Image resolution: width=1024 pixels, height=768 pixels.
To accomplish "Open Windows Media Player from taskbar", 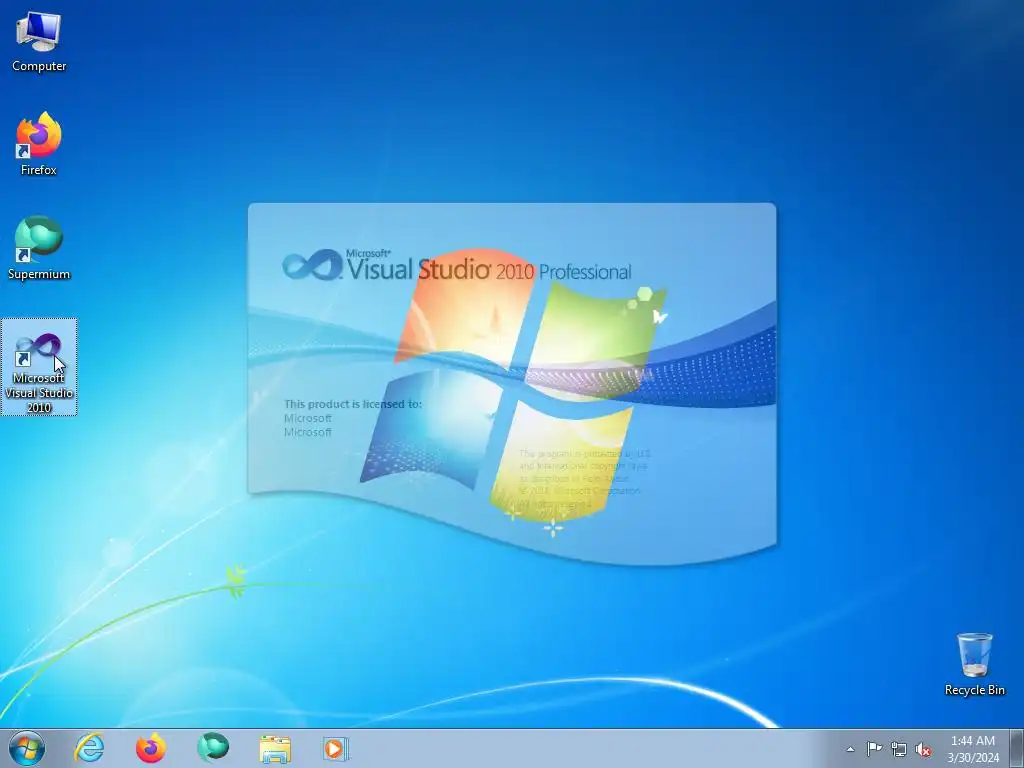I will pos(336,748).
